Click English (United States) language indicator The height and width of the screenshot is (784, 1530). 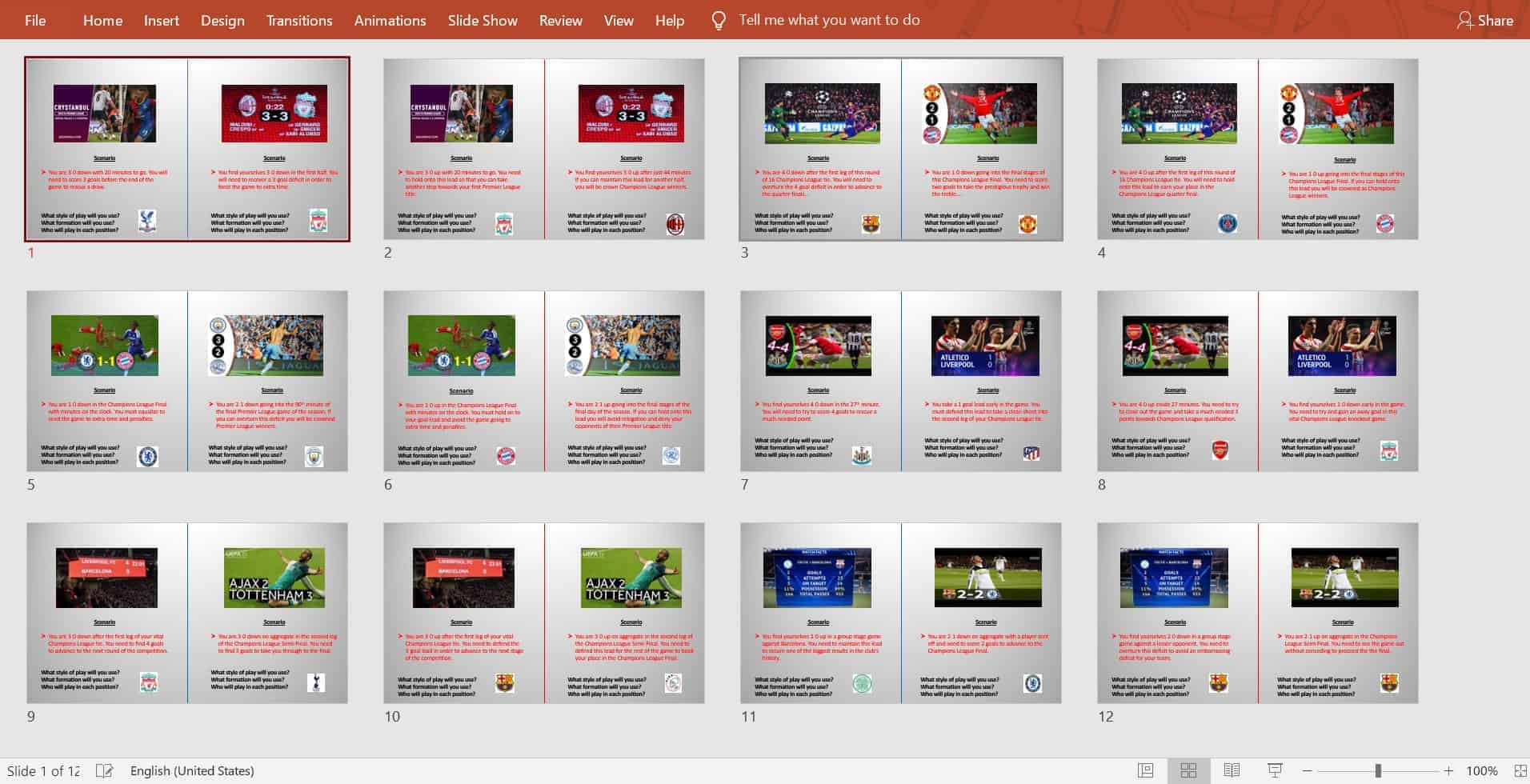coord(192,770)
